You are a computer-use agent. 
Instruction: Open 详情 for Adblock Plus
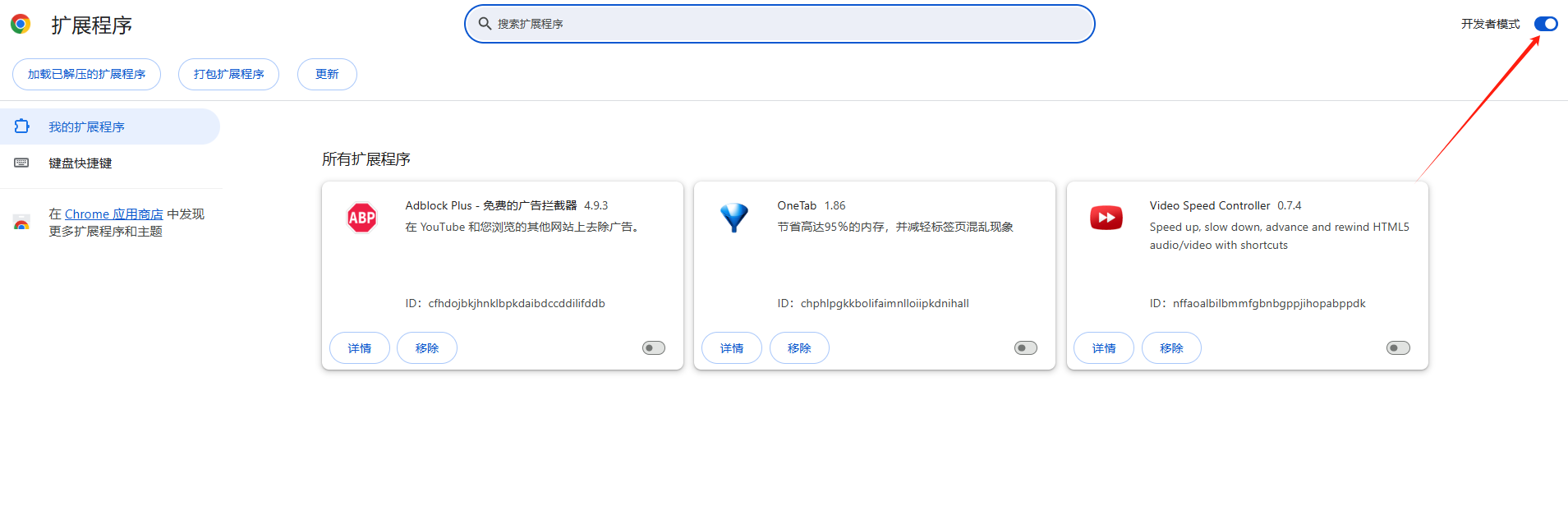(x=360, y=348)
